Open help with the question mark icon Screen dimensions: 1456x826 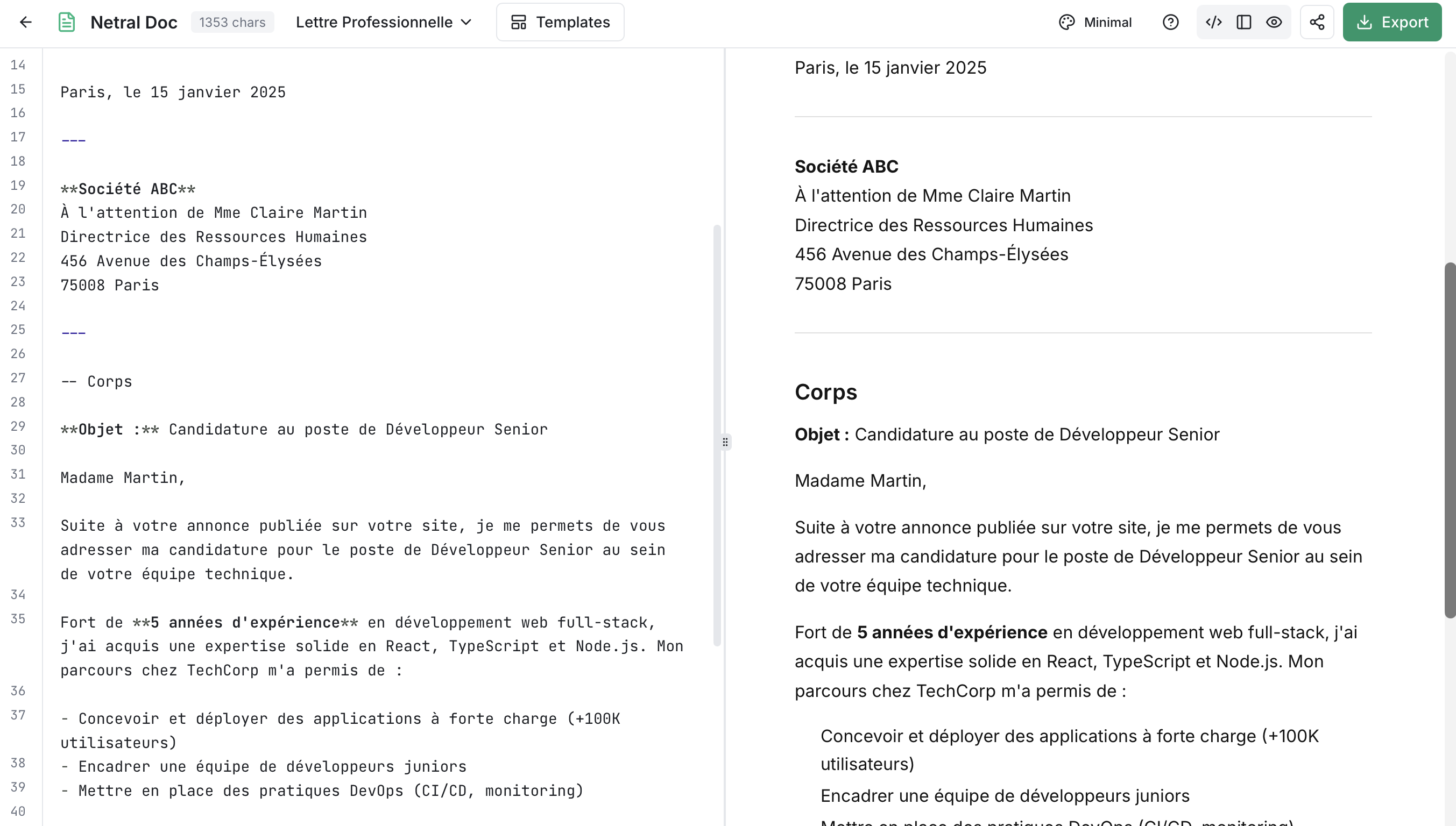coord(1170,22)
